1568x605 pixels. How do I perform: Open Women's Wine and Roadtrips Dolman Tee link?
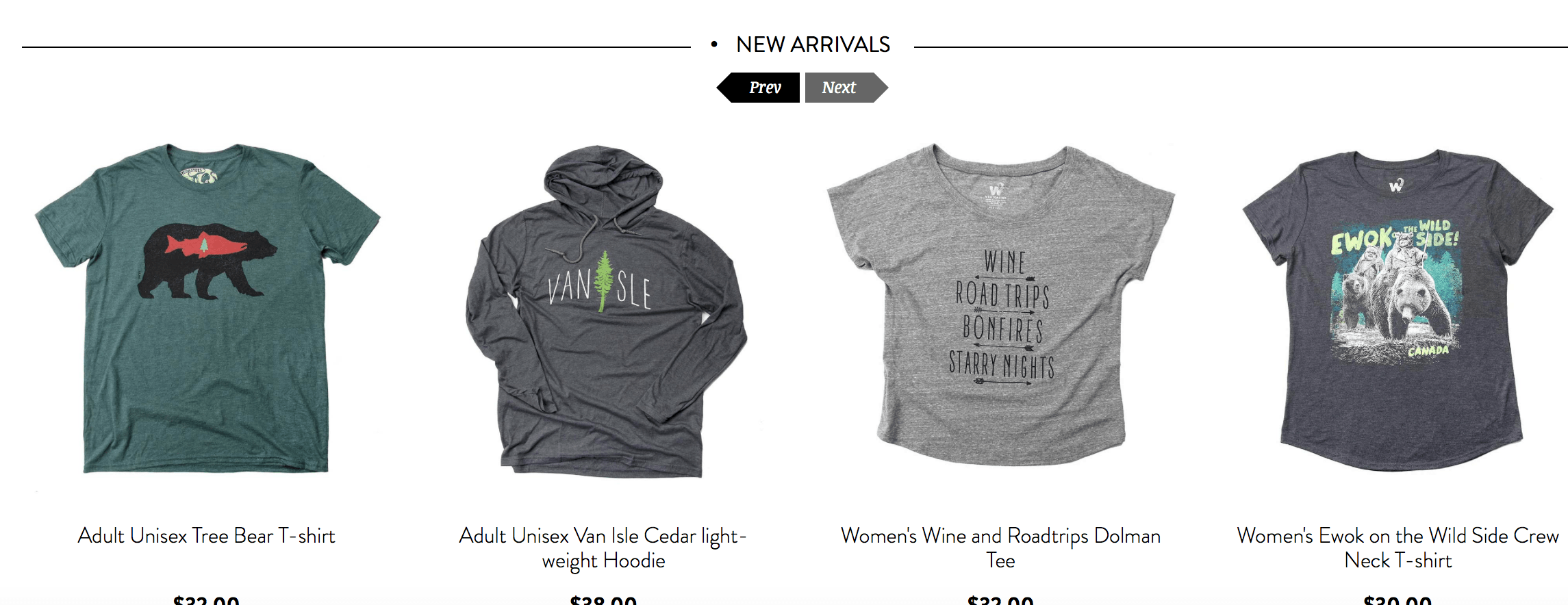click(1001, 548)
